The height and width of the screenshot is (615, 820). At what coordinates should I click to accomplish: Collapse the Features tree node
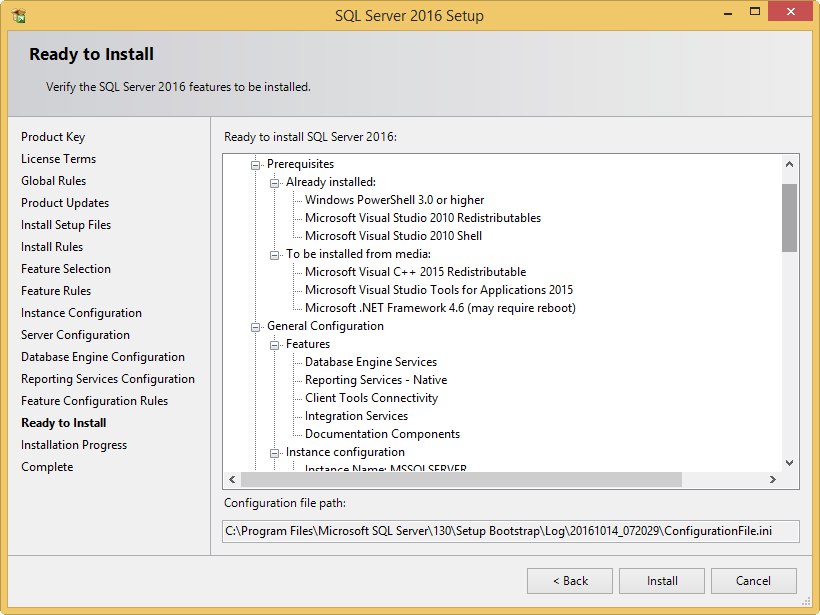275,345
